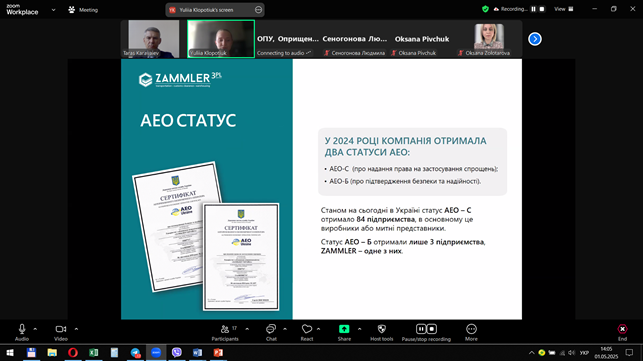Click the red End meeting button
Screen dimensions: 643x361
(x=622, y=332)
